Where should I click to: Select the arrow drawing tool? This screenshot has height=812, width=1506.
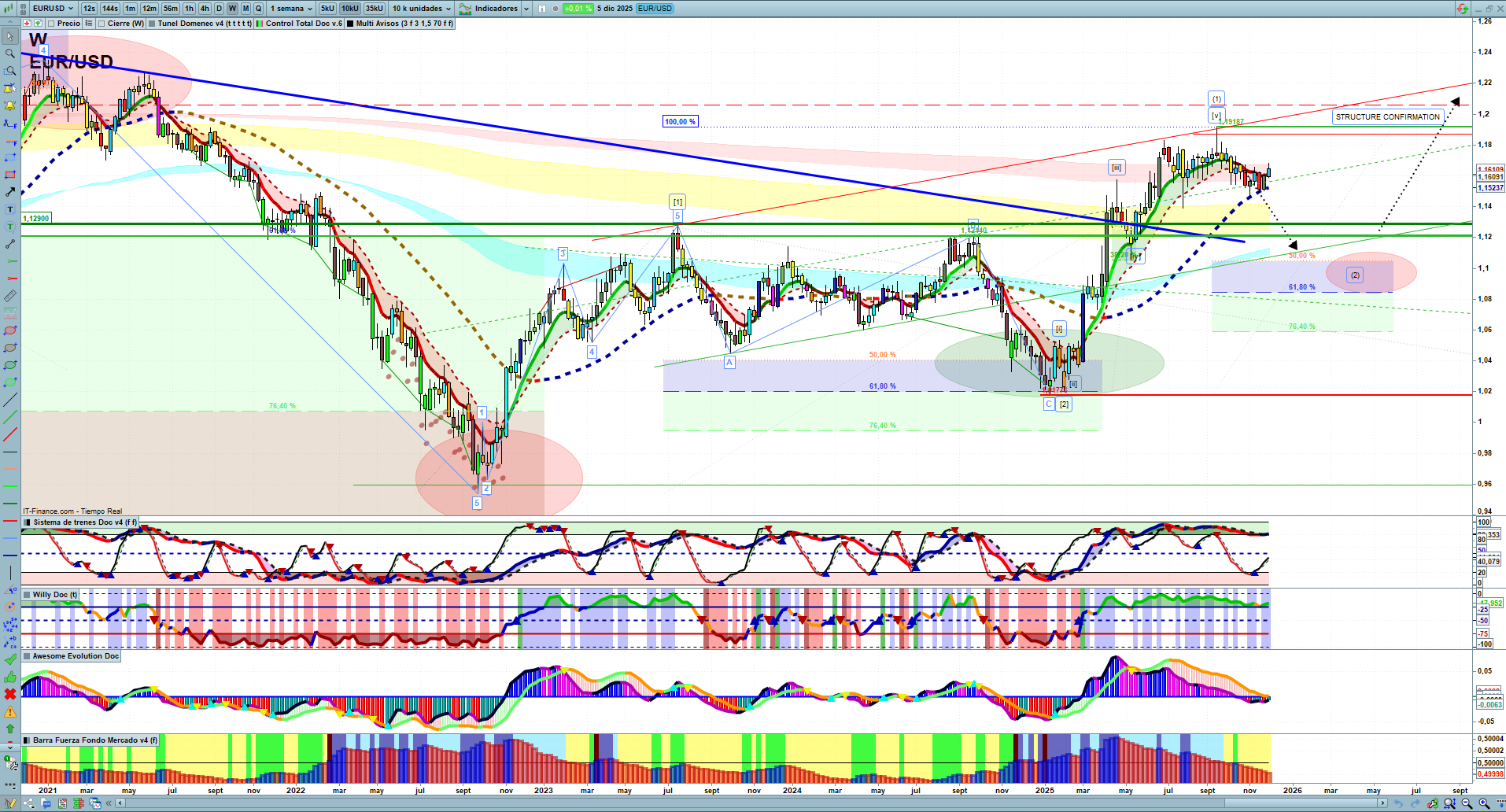point(10,192)
